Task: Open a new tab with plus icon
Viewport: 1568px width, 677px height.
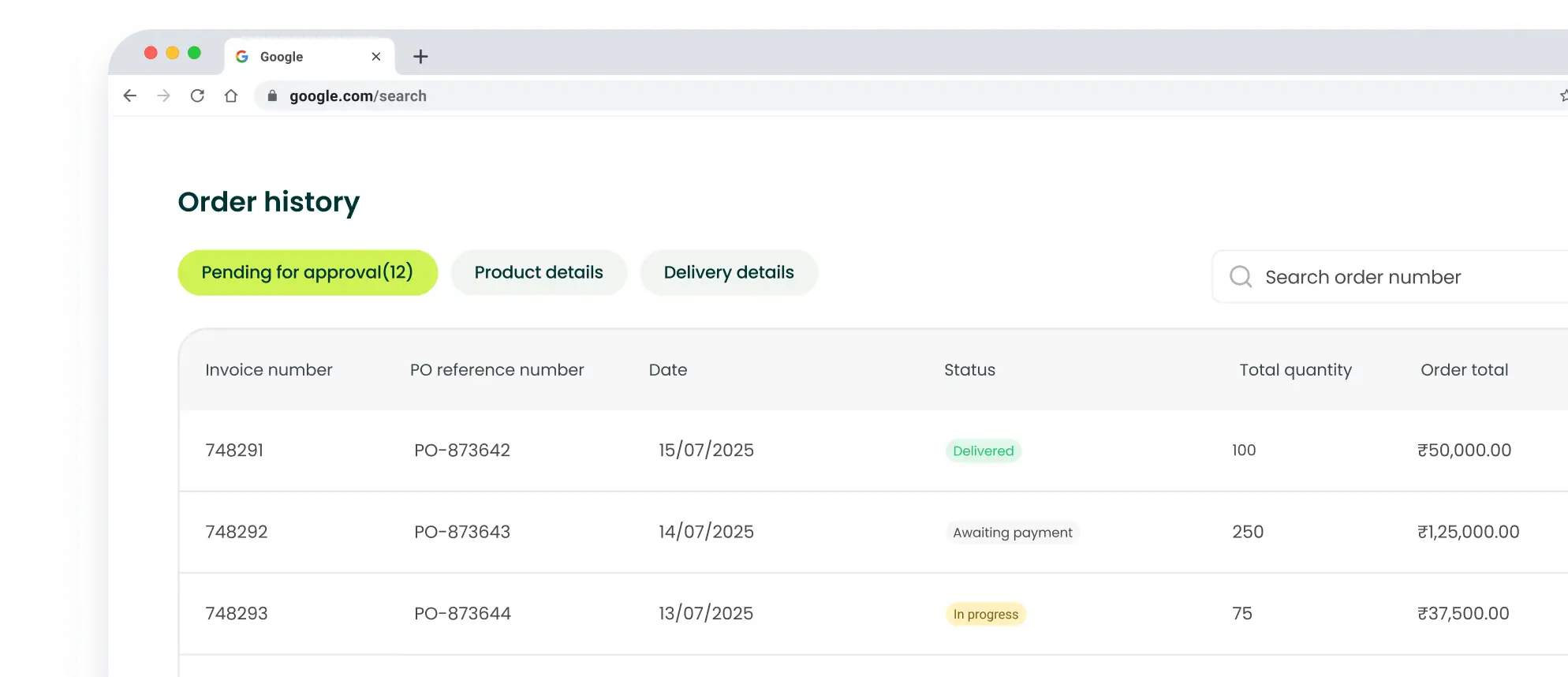Action: pyautogui.click(x=420, y=56)
